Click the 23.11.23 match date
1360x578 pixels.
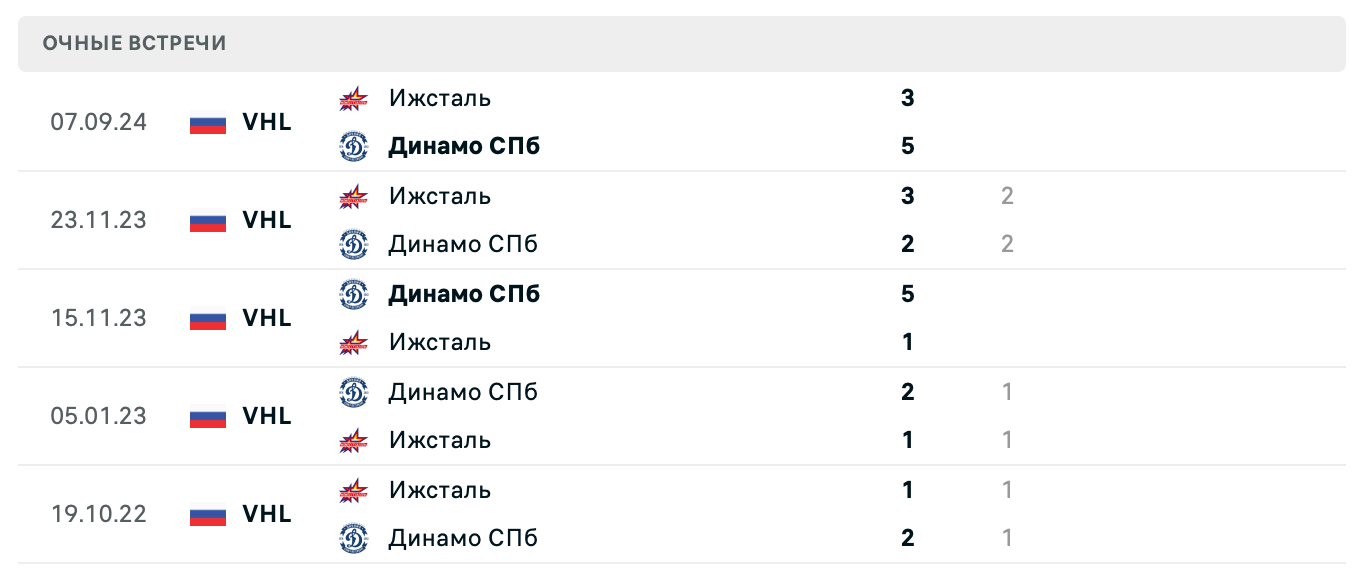(98, 220)
